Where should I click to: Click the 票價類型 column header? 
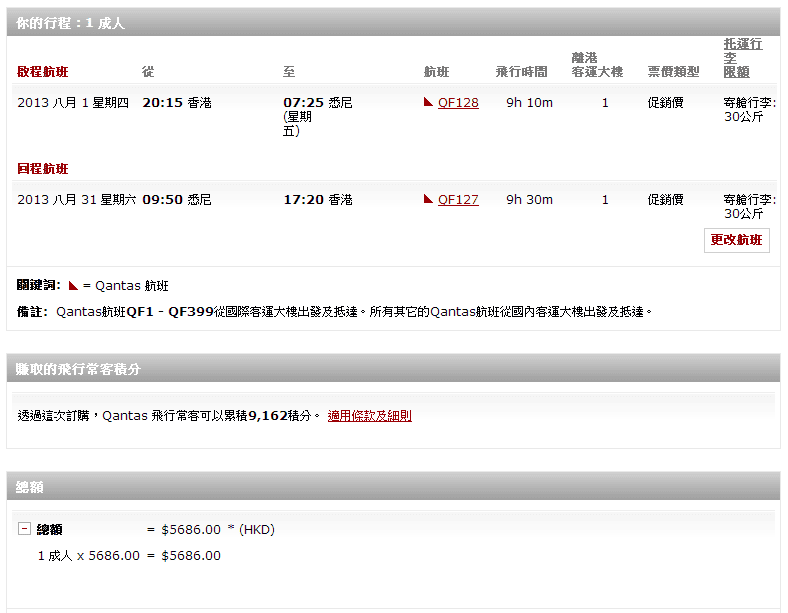click(673, 72)
